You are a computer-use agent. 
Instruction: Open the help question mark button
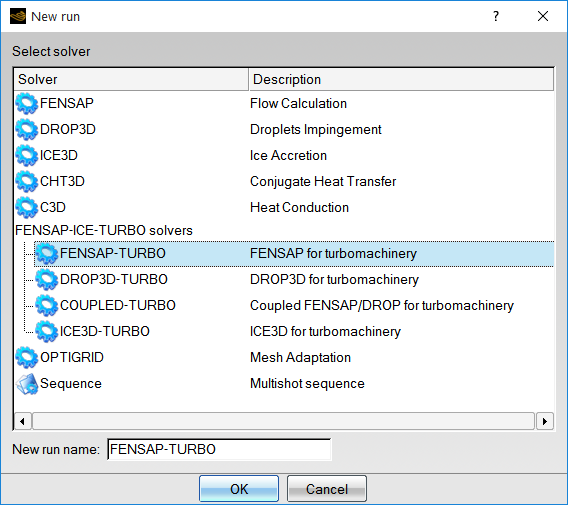point(496,16)
